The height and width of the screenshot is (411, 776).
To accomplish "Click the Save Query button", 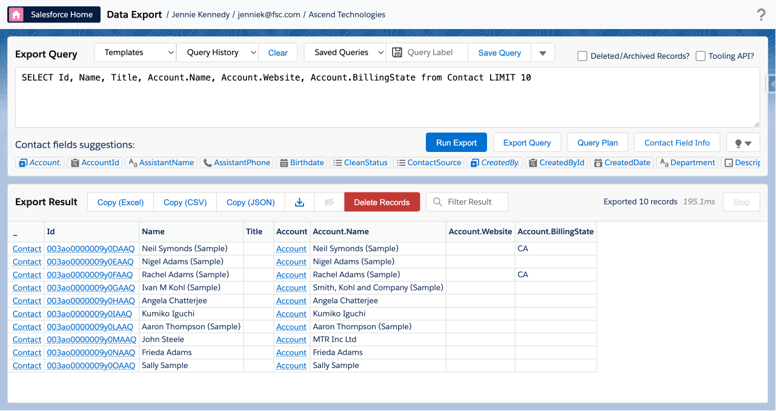I will click(499, 52).
